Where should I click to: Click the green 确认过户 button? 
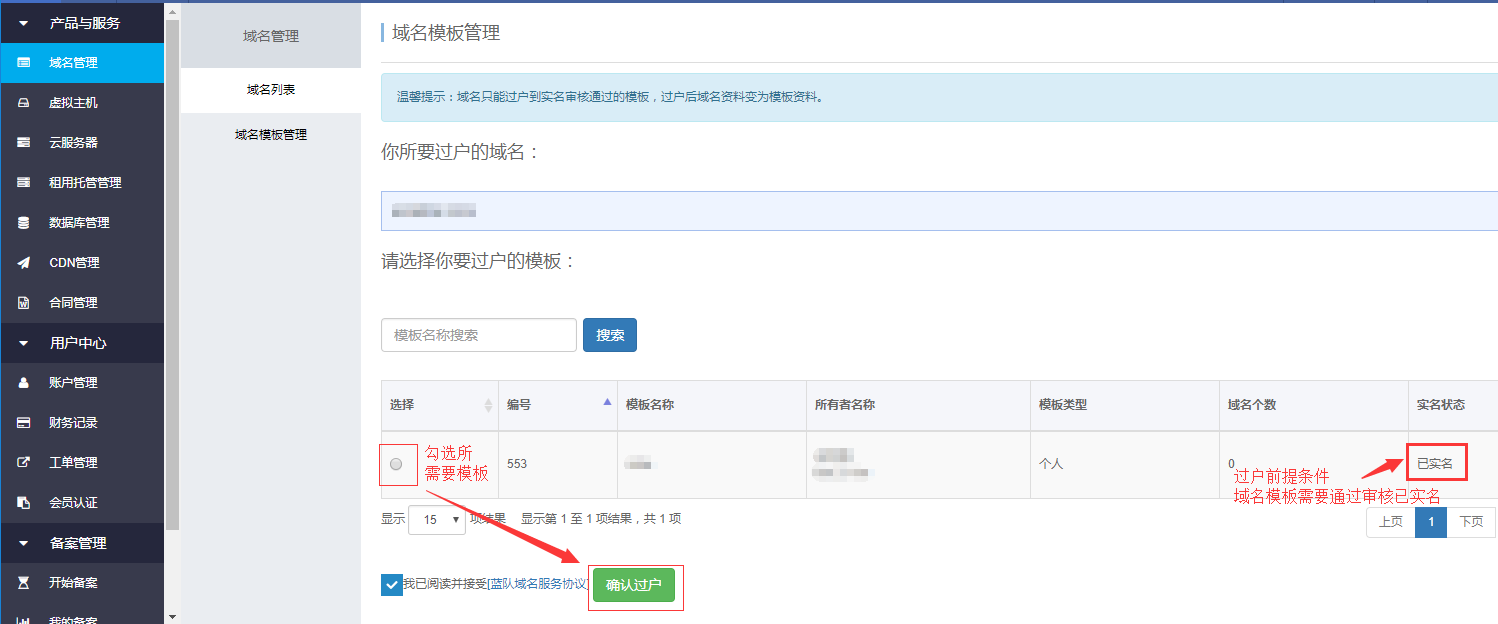(x=634, y=585)
